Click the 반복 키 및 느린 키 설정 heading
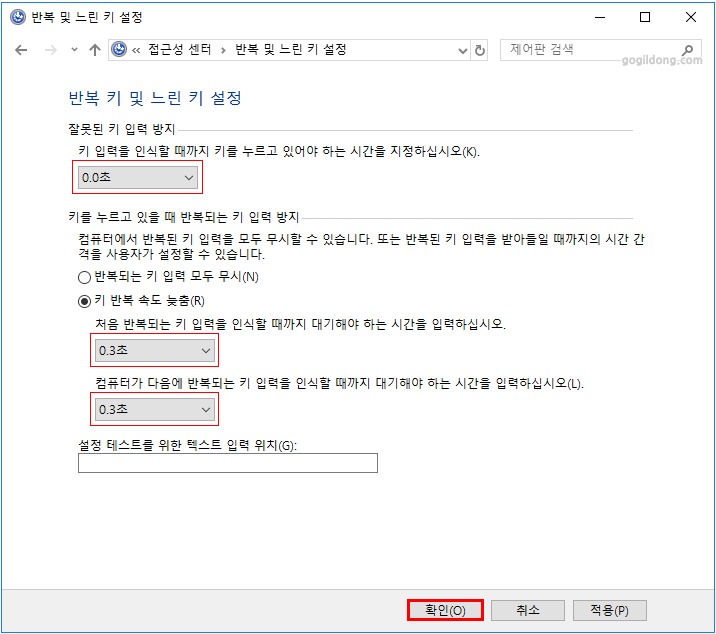 click(155, 98)
